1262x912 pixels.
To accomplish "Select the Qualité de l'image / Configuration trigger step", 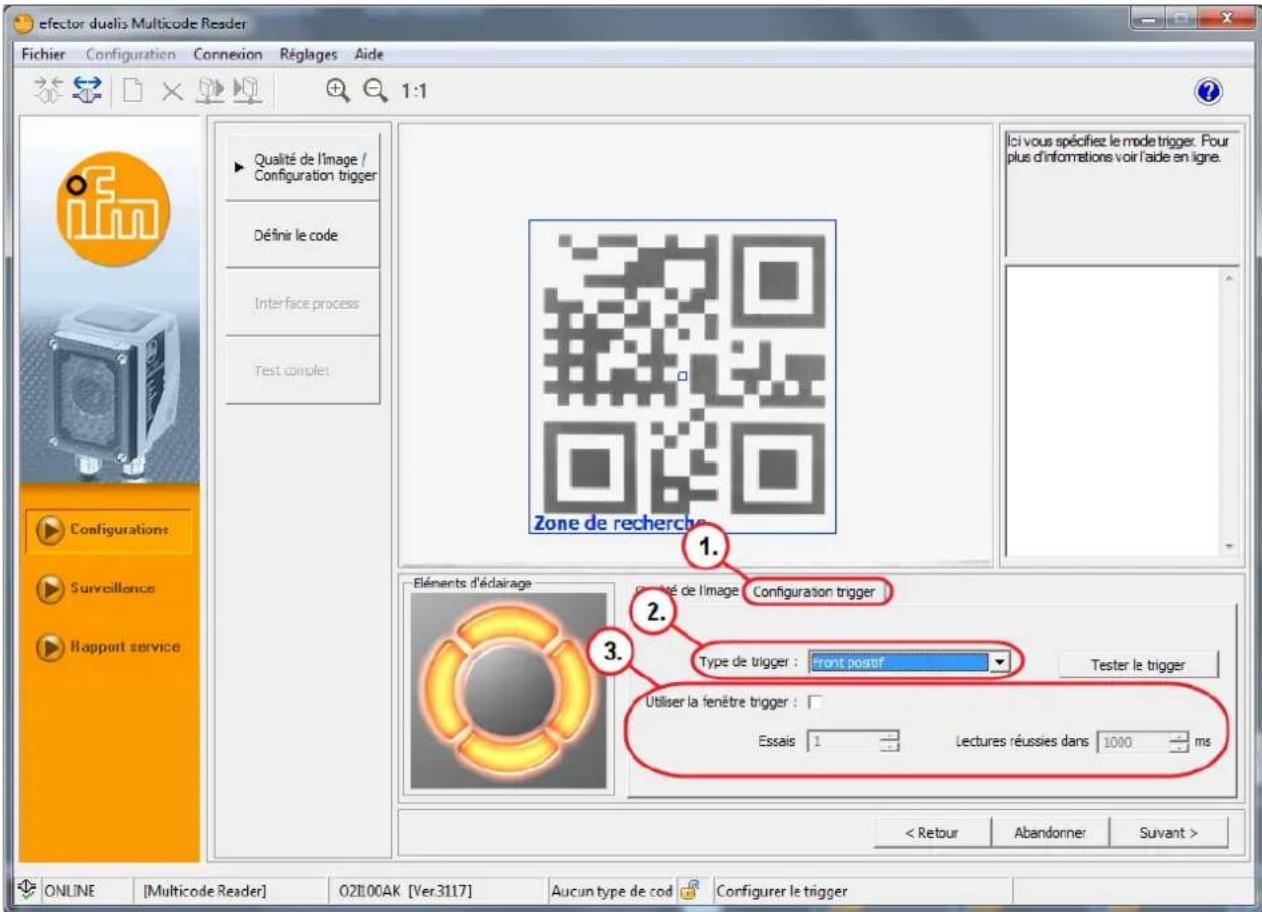I will (303, 167).
